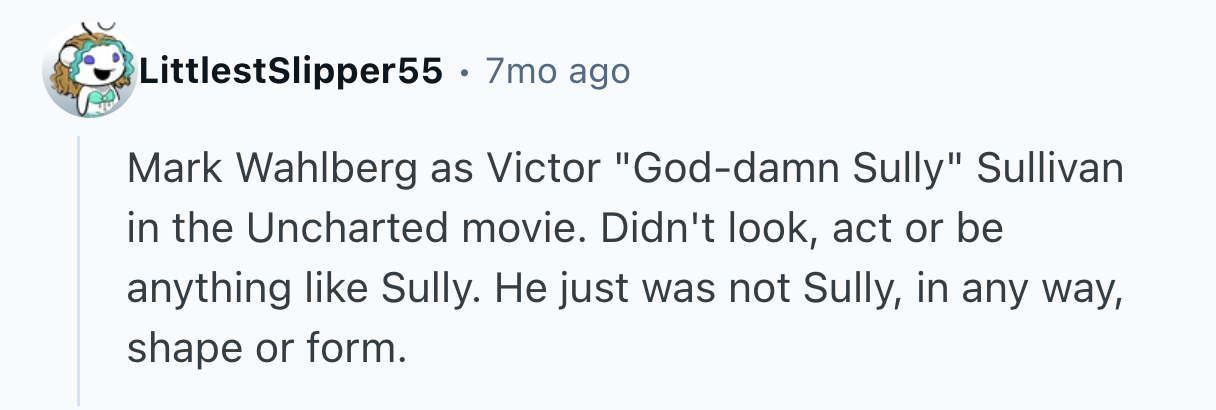Collapse the comment using the thread line
The image size is (1216, 410).
79,270
